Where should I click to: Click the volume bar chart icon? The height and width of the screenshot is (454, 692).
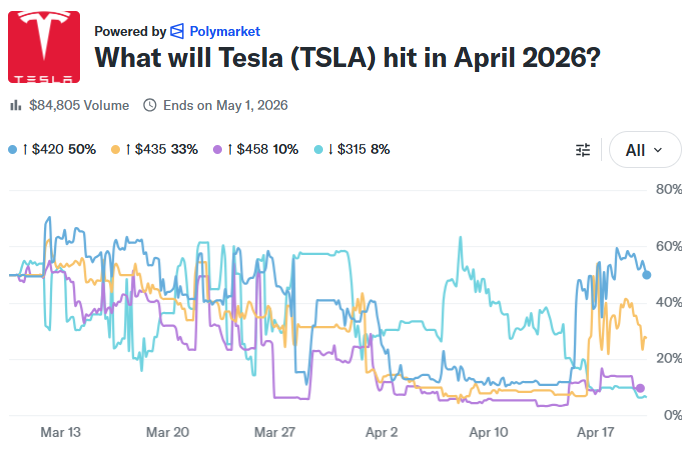15,104
